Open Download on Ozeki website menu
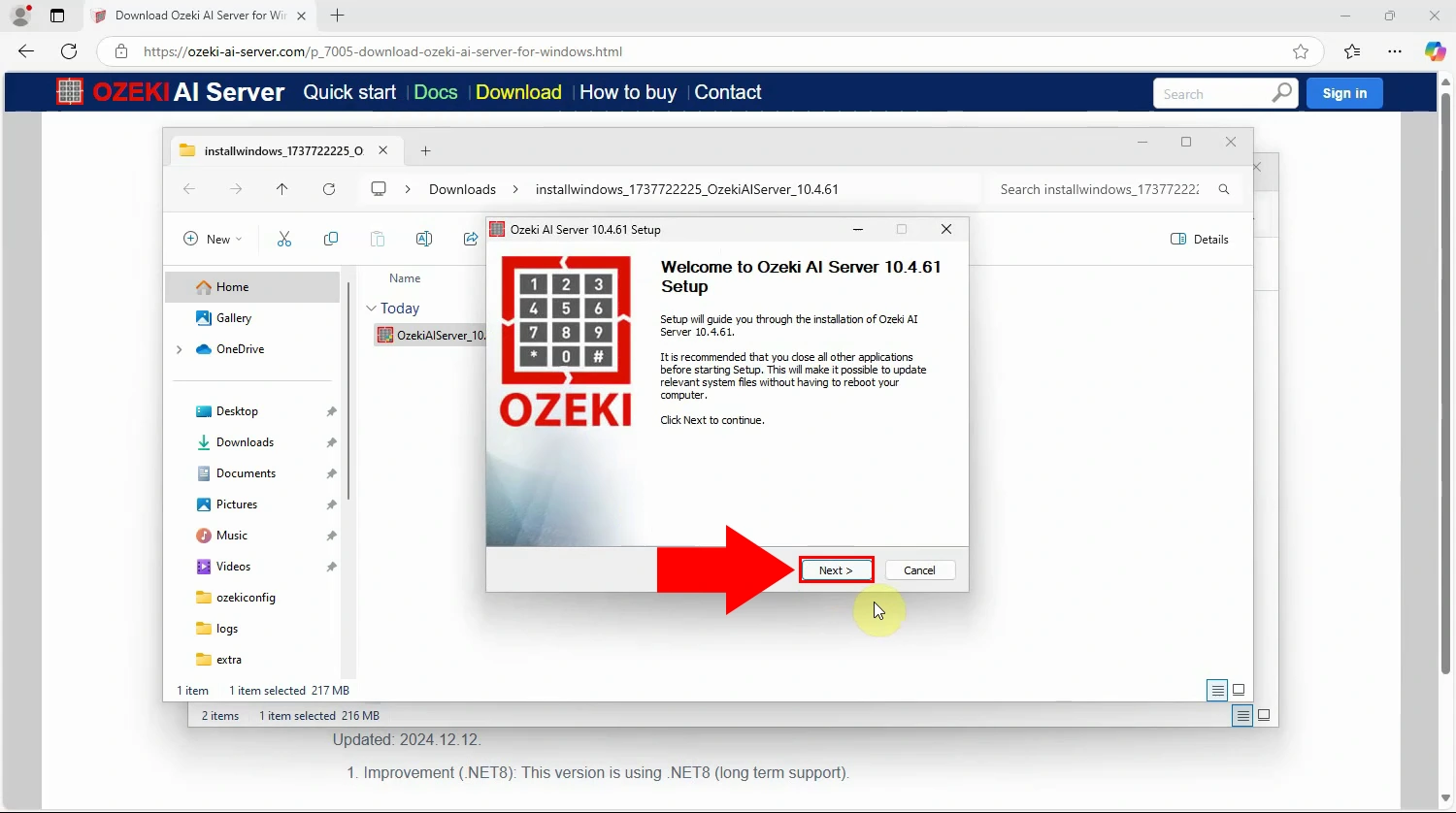Viewport: 1456px width, 813px height. tap(518, 92)
